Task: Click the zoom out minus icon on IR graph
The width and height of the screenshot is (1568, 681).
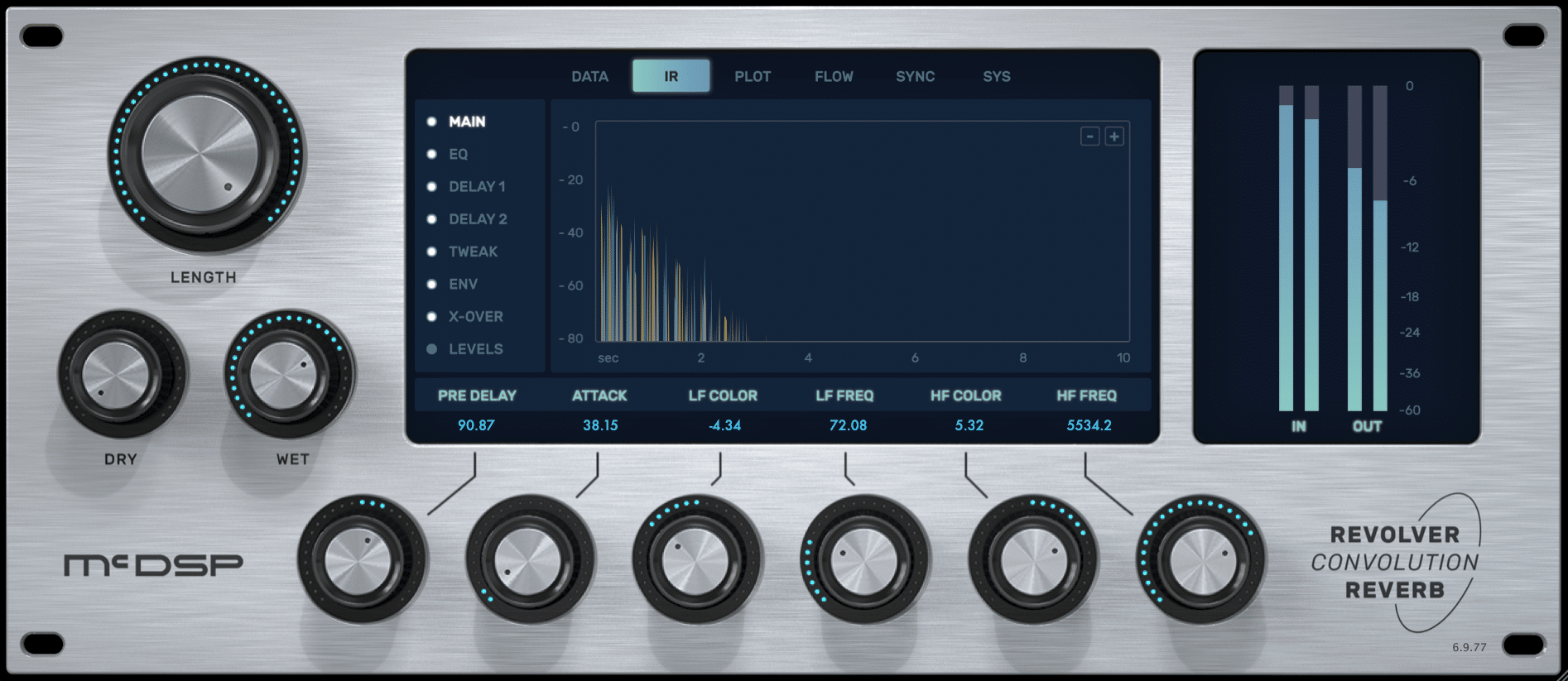Action: point(1089,137)
